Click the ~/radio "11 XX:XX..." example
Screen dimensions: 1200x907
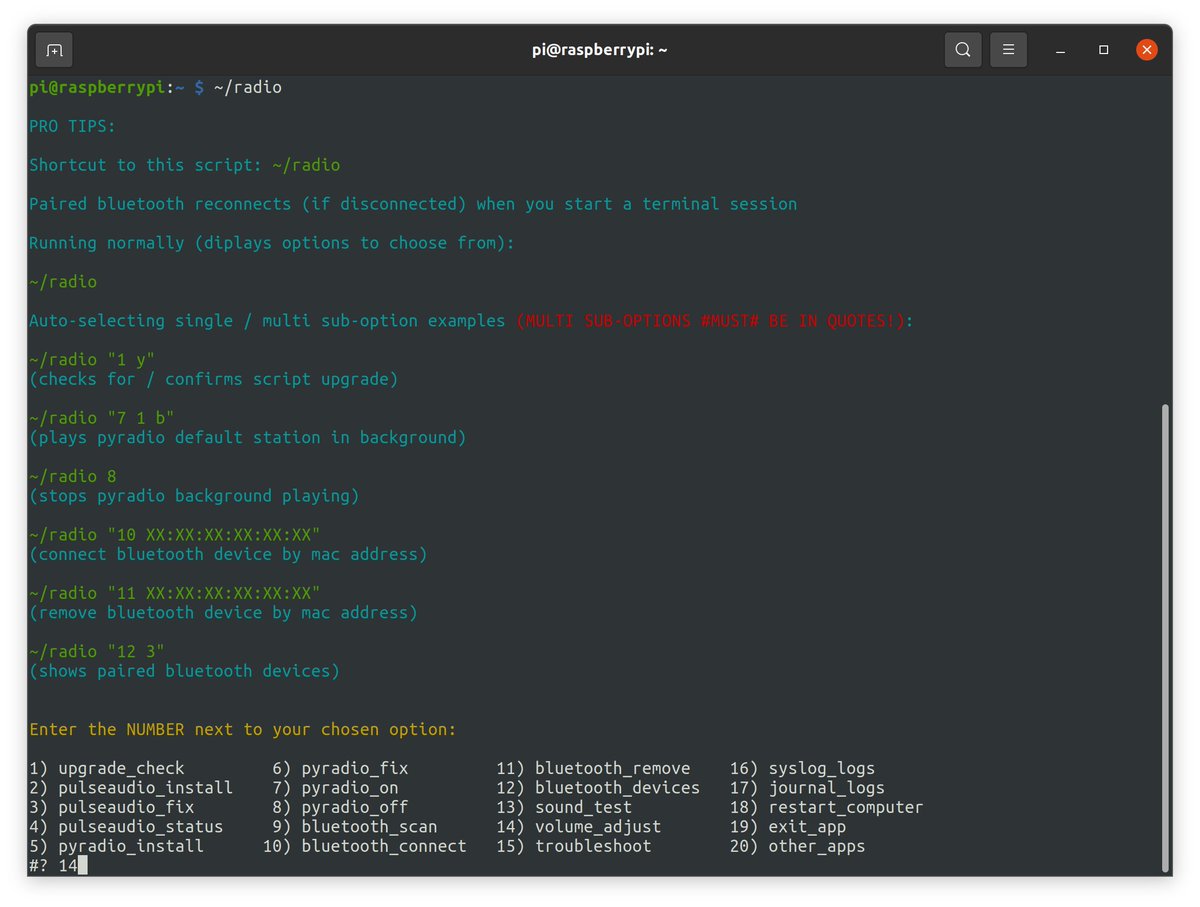(175, 593)
